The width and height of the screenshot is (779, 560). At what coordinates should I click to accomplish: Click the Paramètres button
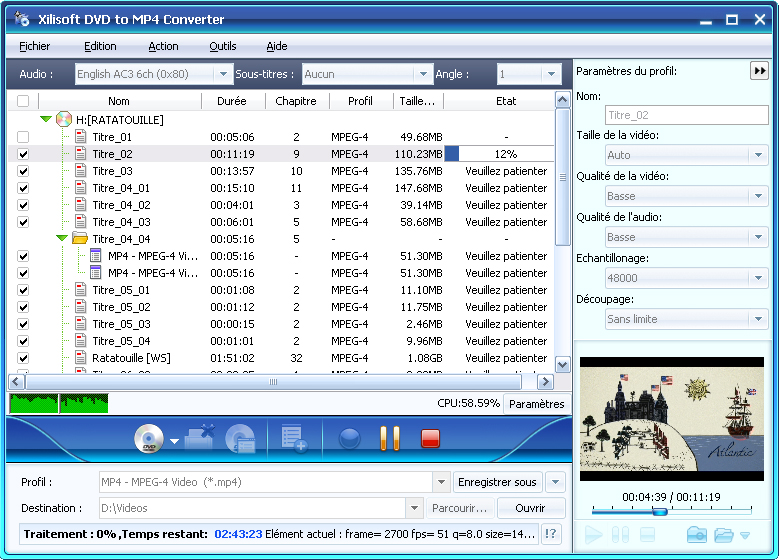(x=537, y=404)
